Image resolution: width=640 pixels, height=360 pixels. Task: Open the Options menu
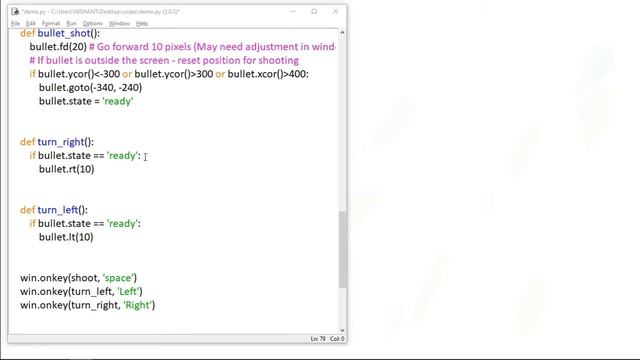pyautogui.click(x=93, y=24)
